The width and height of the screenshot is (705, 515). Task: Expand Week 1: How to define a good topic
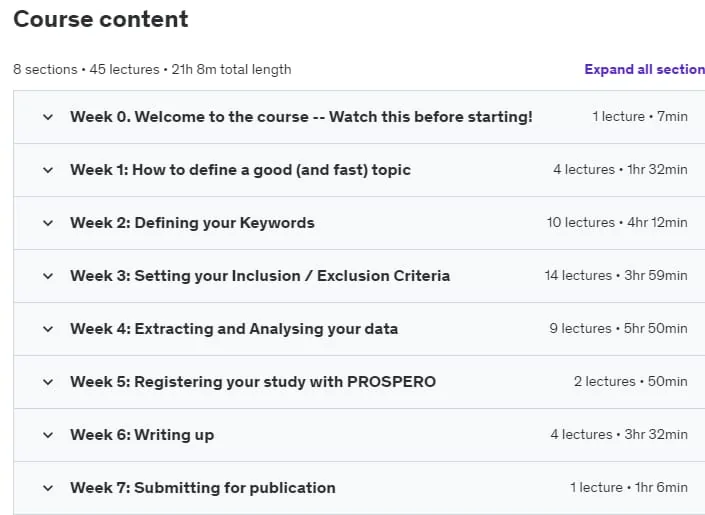coord(241,170)
